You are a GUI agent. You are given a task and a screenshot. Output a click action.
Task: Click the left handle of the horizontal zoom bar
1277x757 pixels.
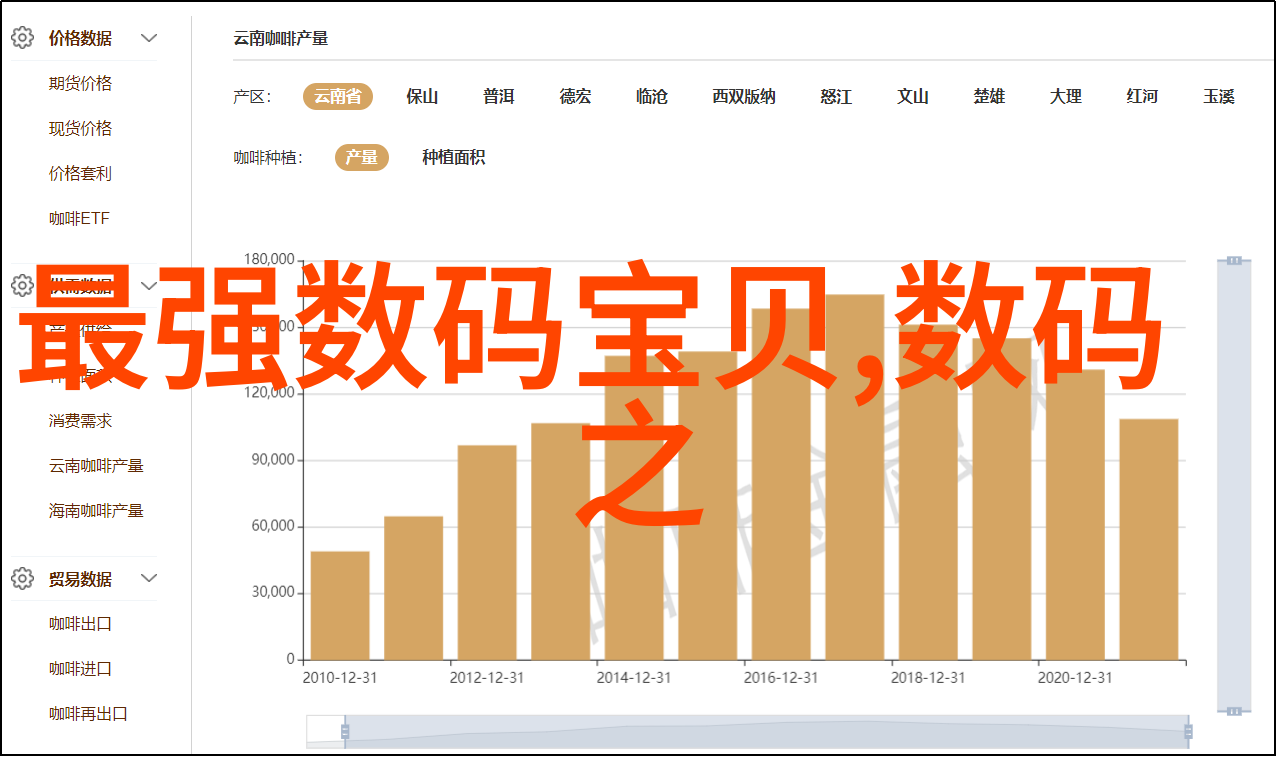[345, 732]
